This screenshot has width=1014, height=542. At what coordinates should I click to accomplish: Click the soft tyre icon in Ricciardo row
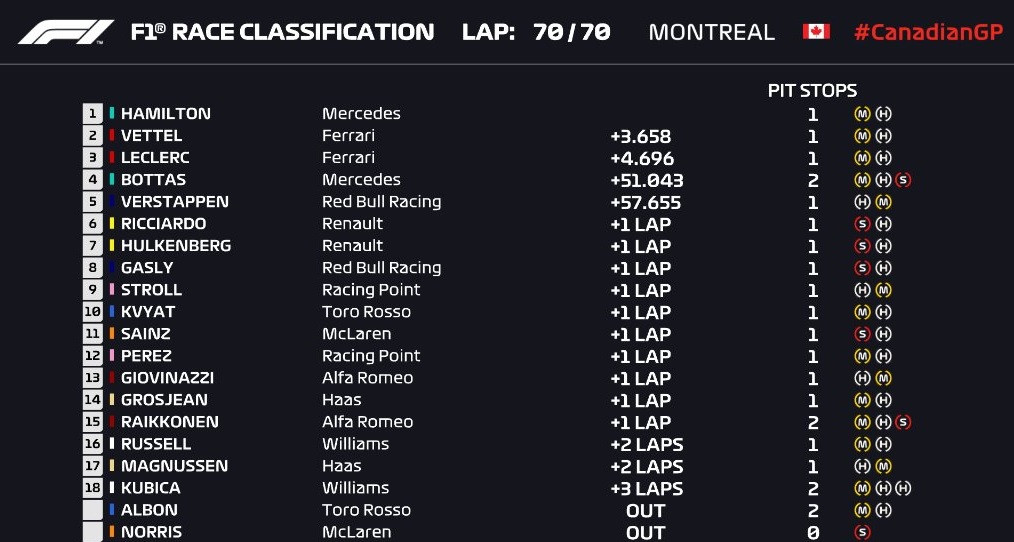tap(862, 224)
